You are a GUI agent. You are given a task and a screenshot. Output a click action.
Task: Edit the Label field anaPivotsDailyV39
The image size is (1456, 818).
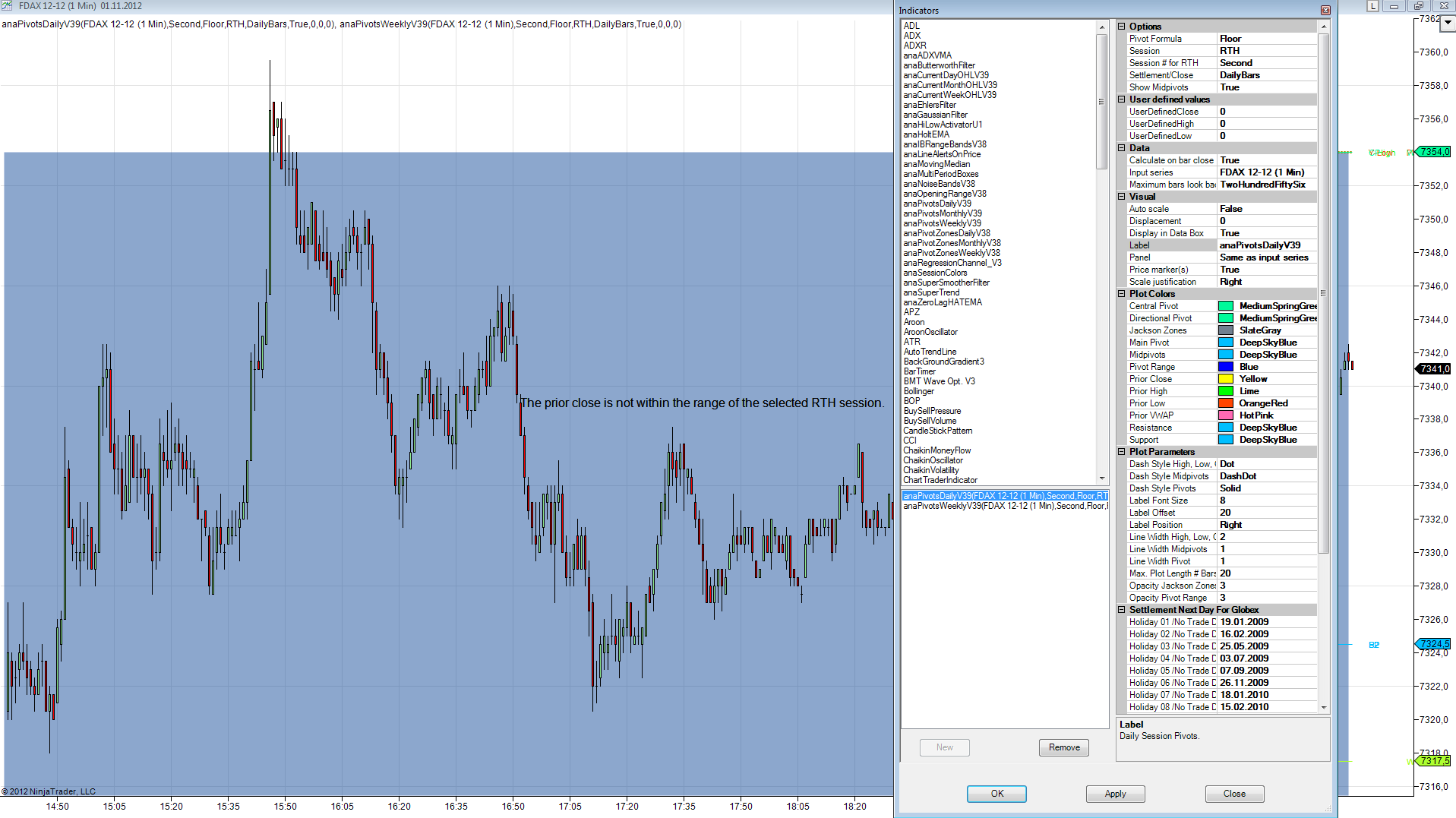(1267, 245)
